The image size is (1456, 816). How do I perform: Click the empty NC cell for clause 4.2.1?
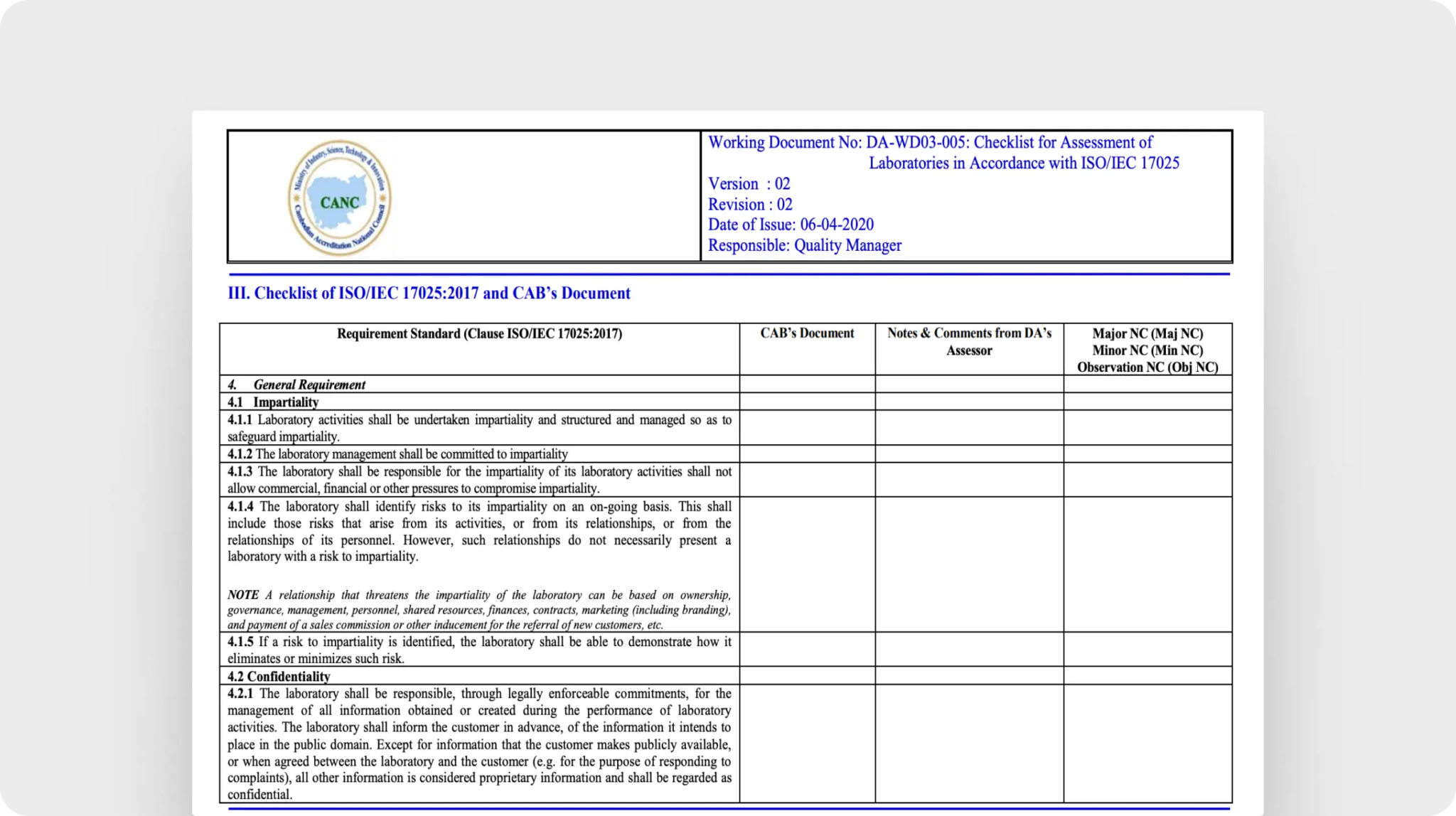tap(1147, 743)
